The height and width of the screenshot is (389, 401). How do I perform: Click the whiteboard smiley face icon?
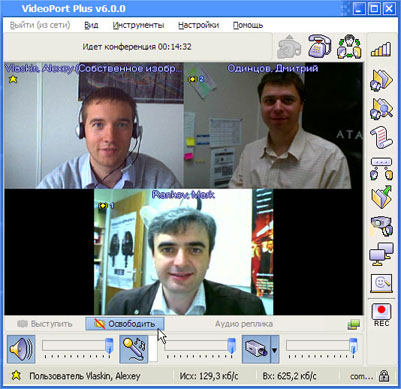382,283
